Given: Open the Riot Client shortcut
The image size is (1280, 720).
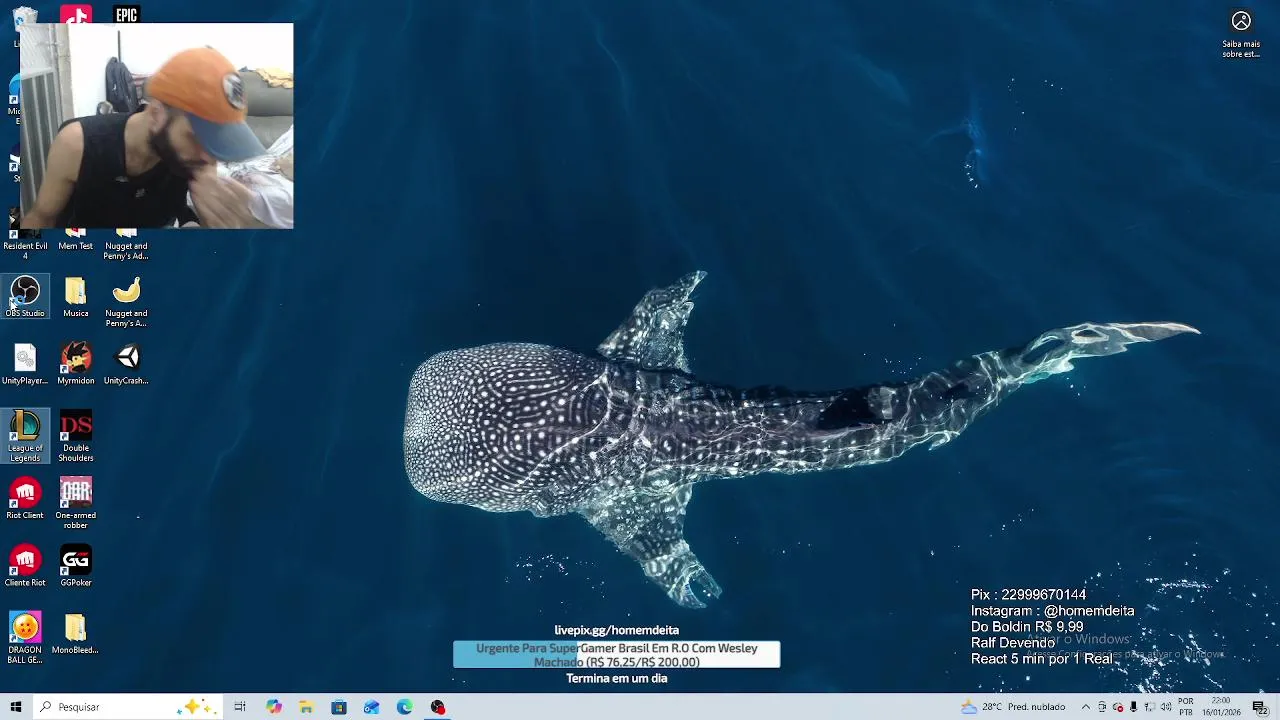Looking at the screenshot, I should [25, 499].
